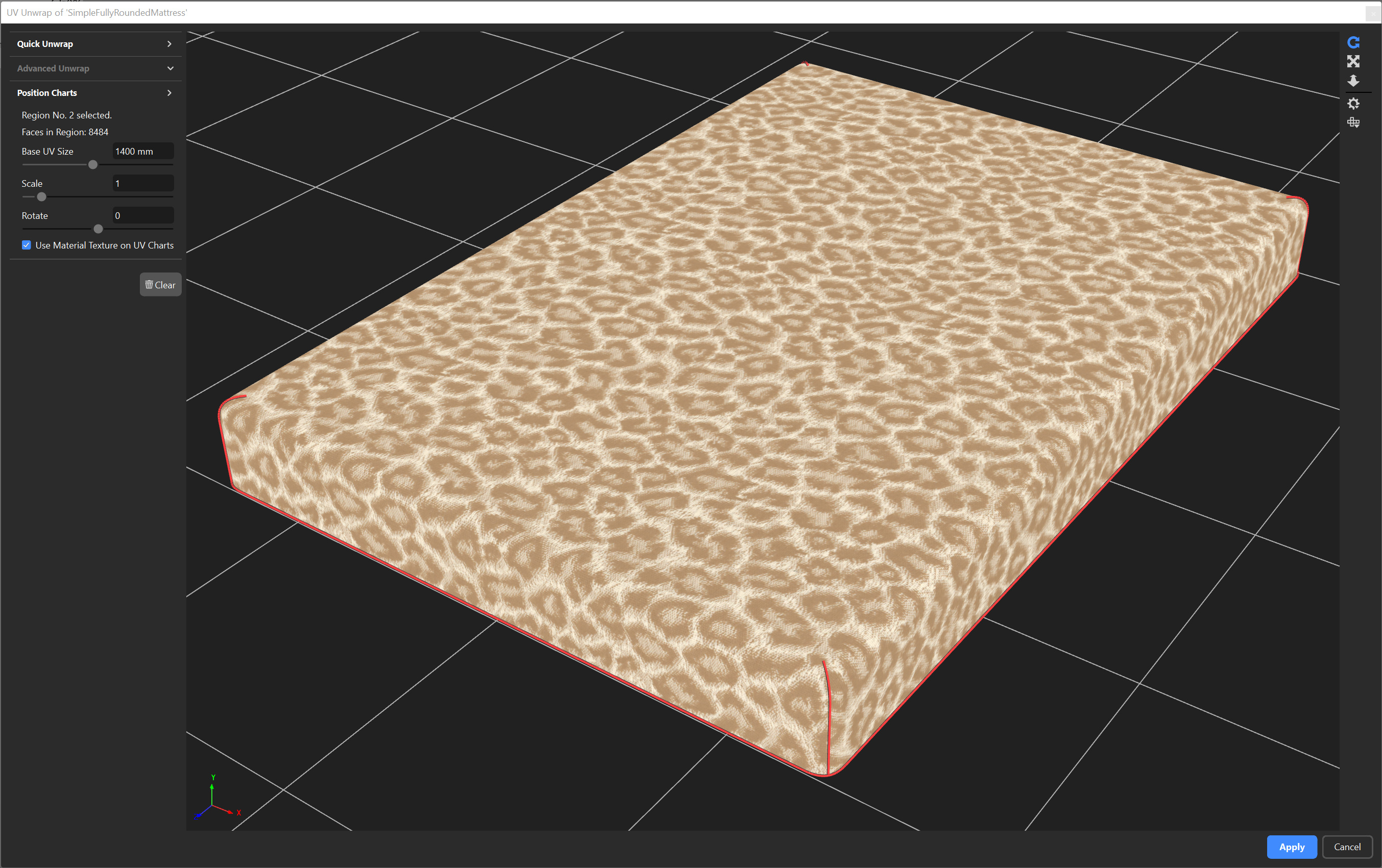Click the Base UV Size field showing 1400 mm
Screen dimensions: 1382x868
pos(142,151)
